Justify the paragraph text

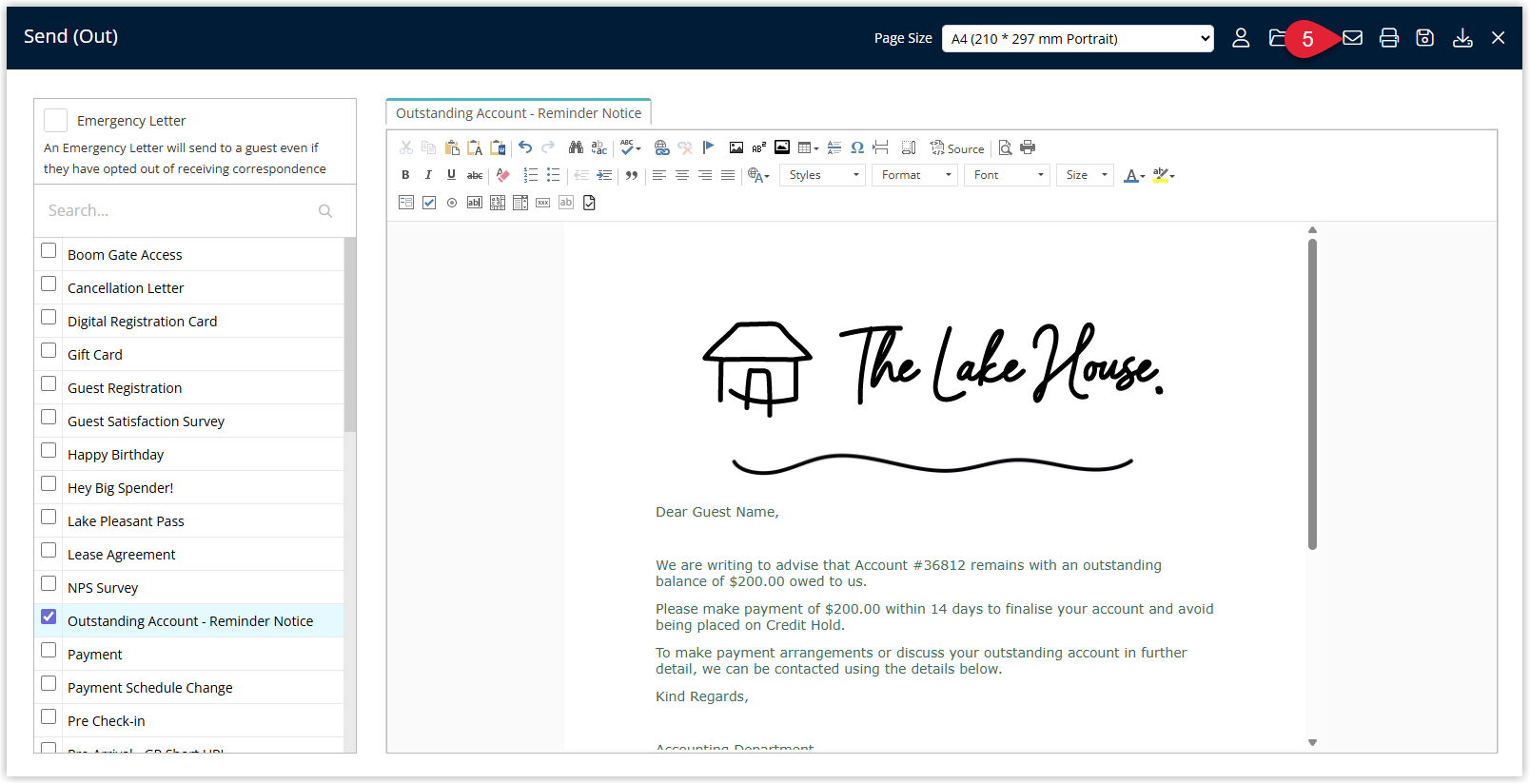tap(728, 175)
